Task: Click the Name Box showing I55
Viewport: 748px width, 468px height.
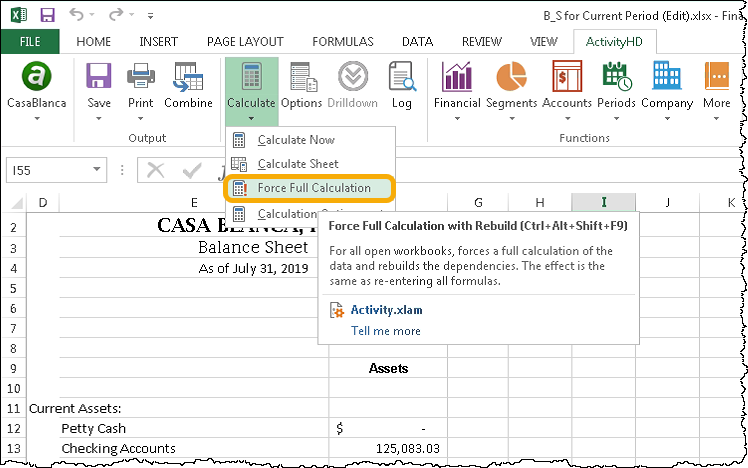Action: click(47, 170)
